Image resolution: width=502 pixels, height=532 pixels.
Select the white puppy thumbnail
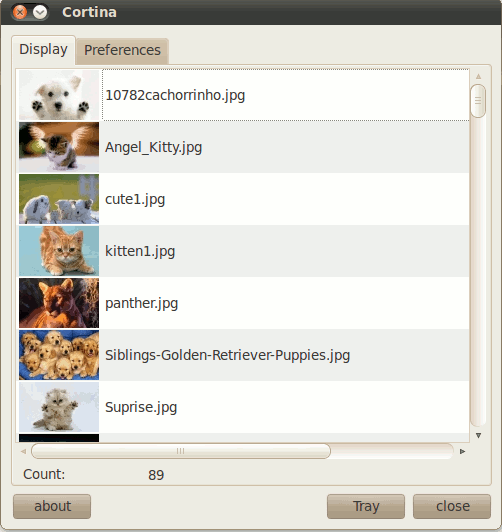(x=59, y=95)
